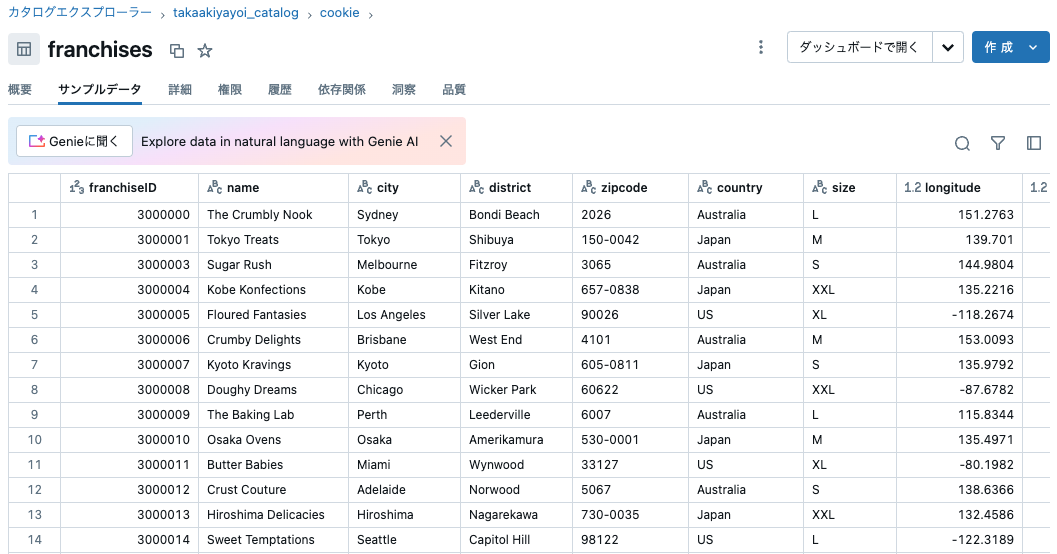This screenshot has width=1057, height=554.
Task: Star the franchises table as favorite
Action: [205, 51]
